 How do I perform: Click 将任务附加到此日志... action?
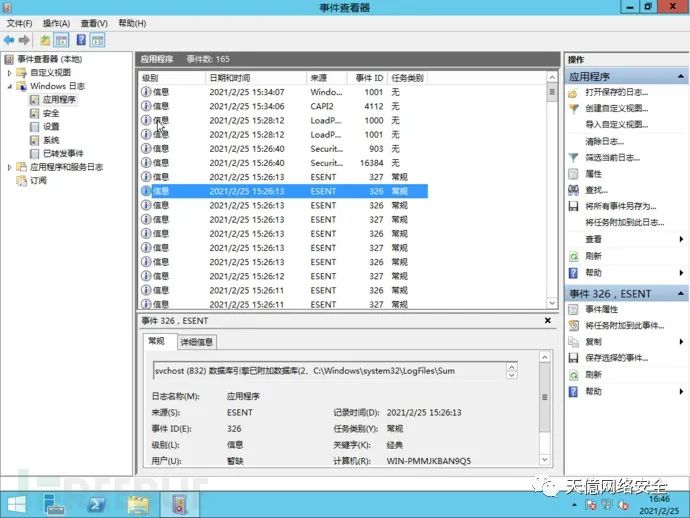pos(624,222)
